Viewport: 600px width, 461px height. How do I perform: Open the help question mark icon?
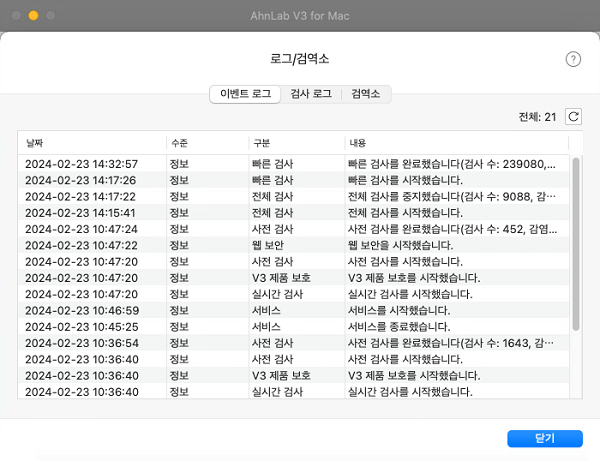click(x=573, y=59)
